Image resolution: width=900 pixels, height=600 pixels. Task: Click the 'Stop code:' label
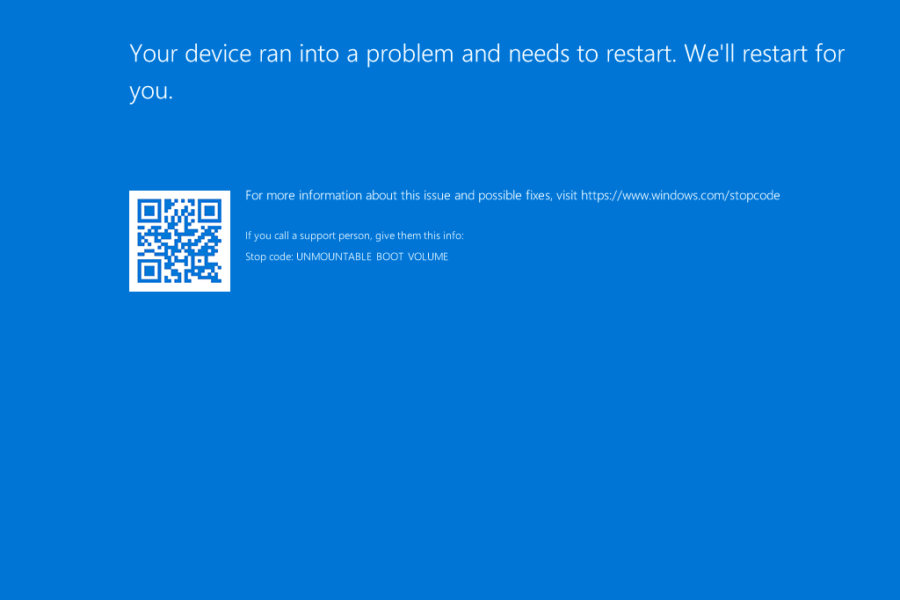[x=268, y=256]
